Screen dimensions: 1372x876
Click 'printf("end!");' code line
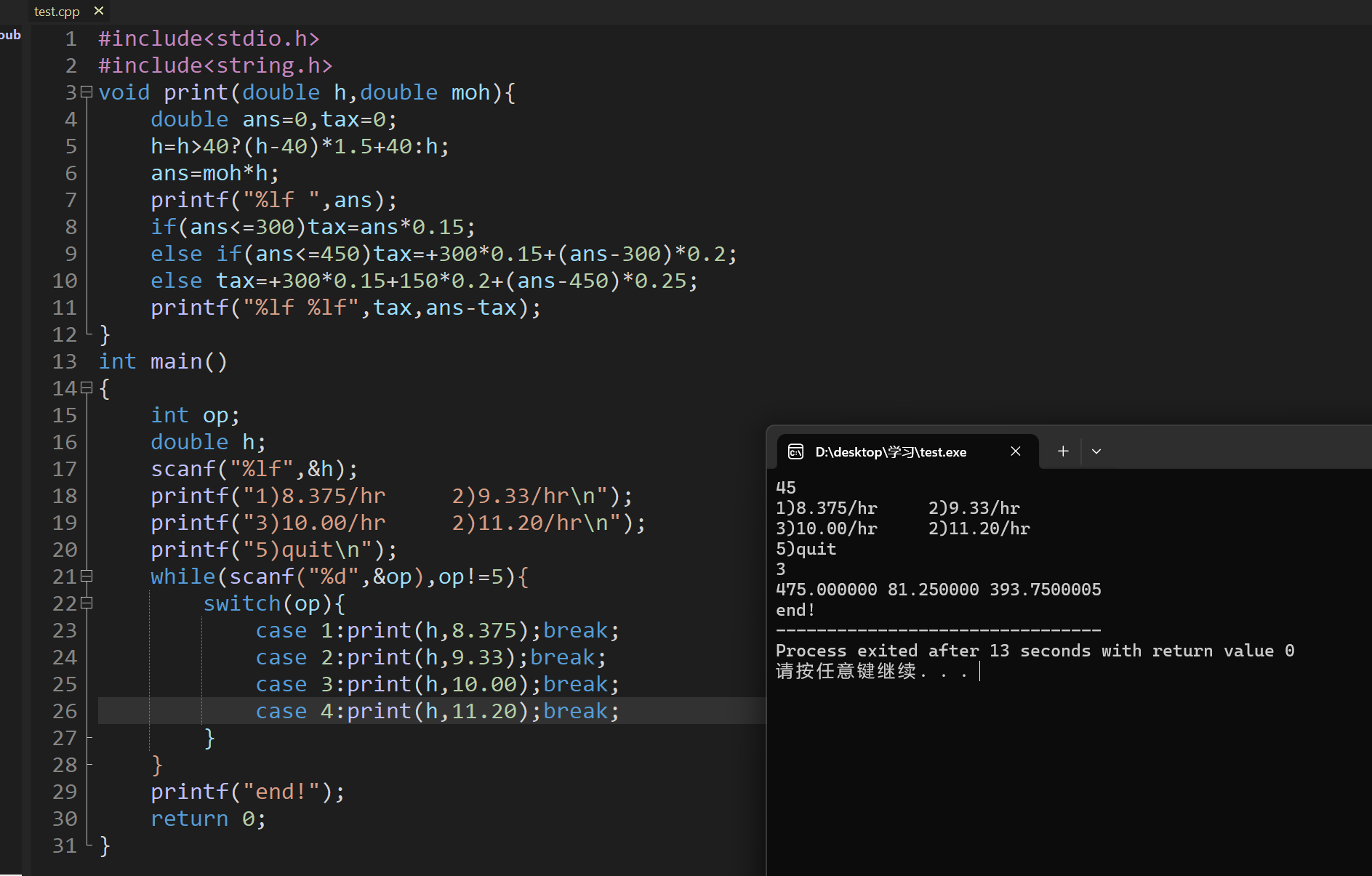coord(247,792)
